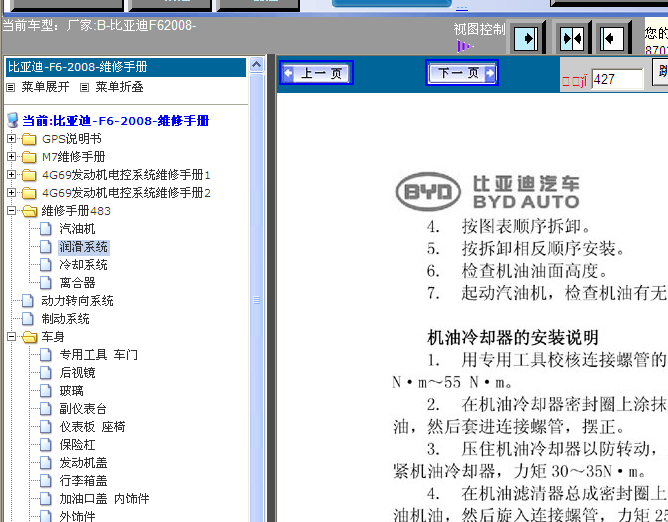Image resolution: width=668 pixels, height=522 pixels.
Task: Click the open folder icon for 维修手册483
Action: coord(29,211)
